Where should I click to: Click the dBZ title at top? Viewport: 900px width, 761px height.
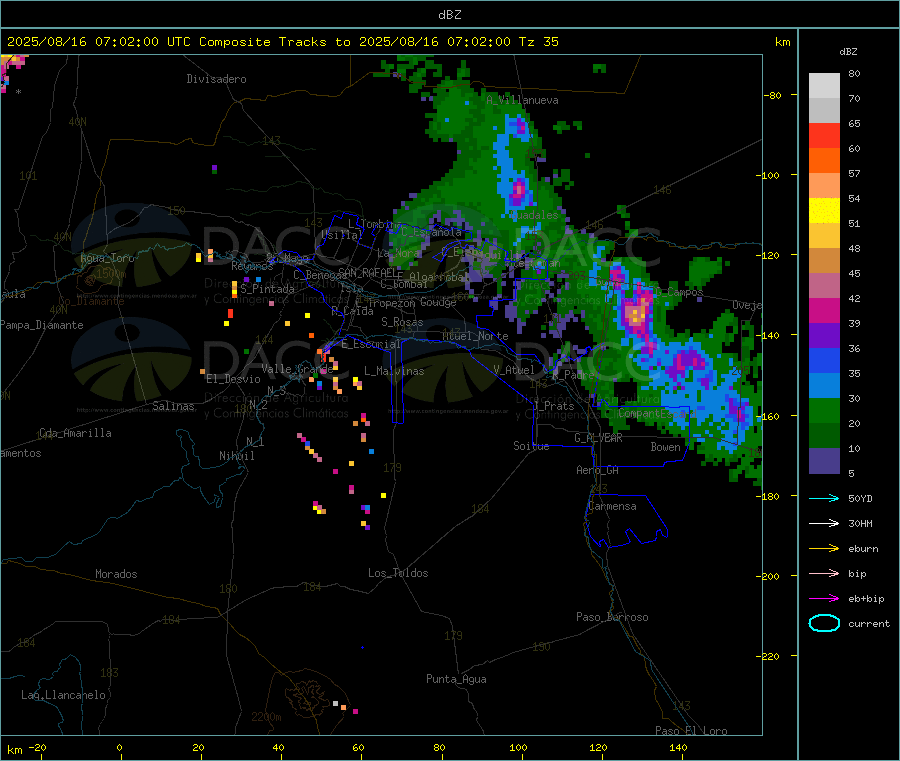449,15
